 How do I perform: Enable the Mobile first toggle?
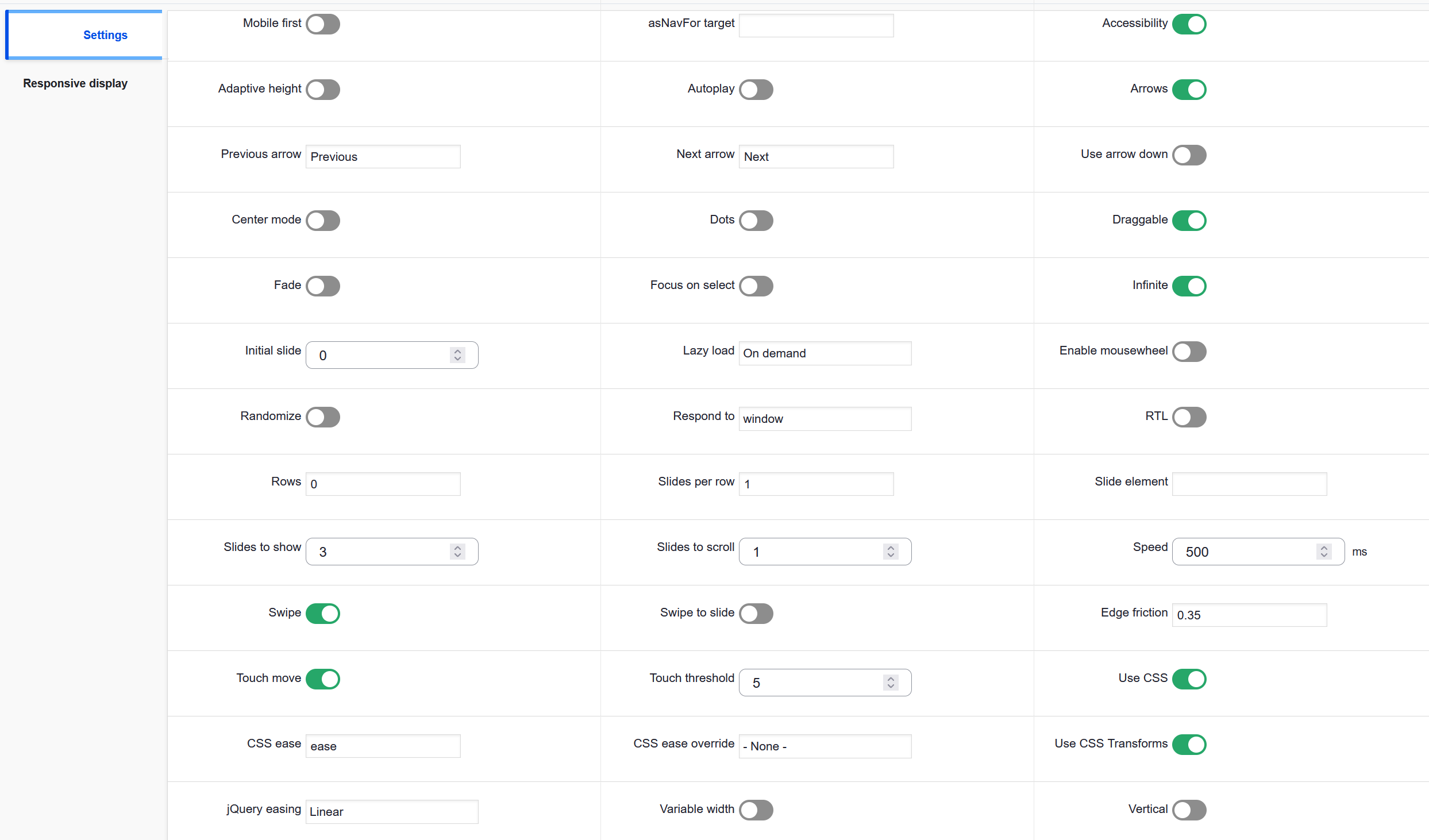click(x=323, y=24)
